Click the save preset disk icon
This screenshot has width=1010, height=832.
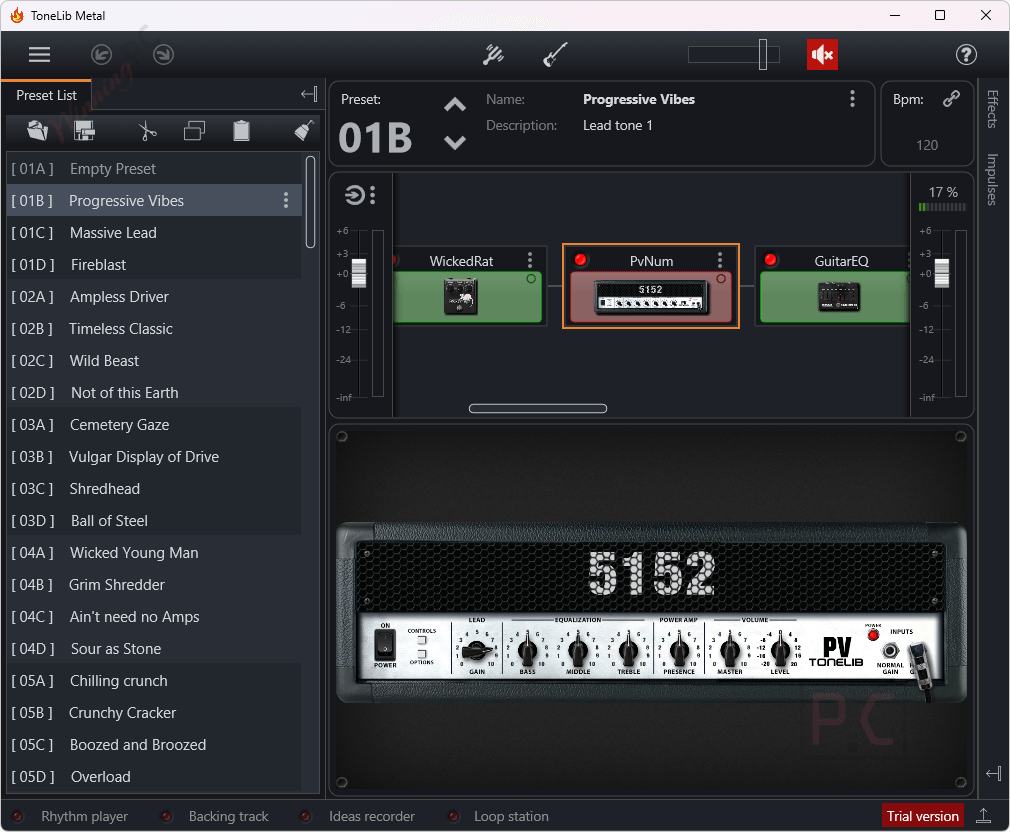coord(84,131)
